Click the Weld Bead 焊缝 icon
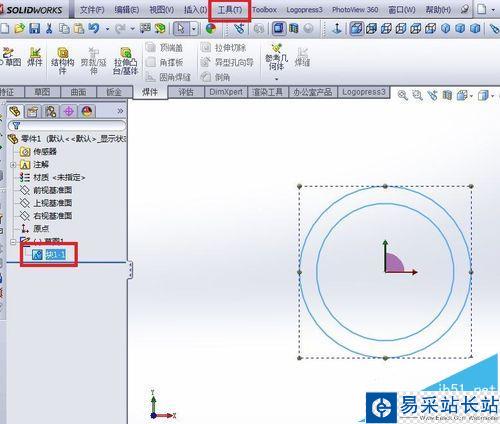500x424 pixels. tap(302, 57)
